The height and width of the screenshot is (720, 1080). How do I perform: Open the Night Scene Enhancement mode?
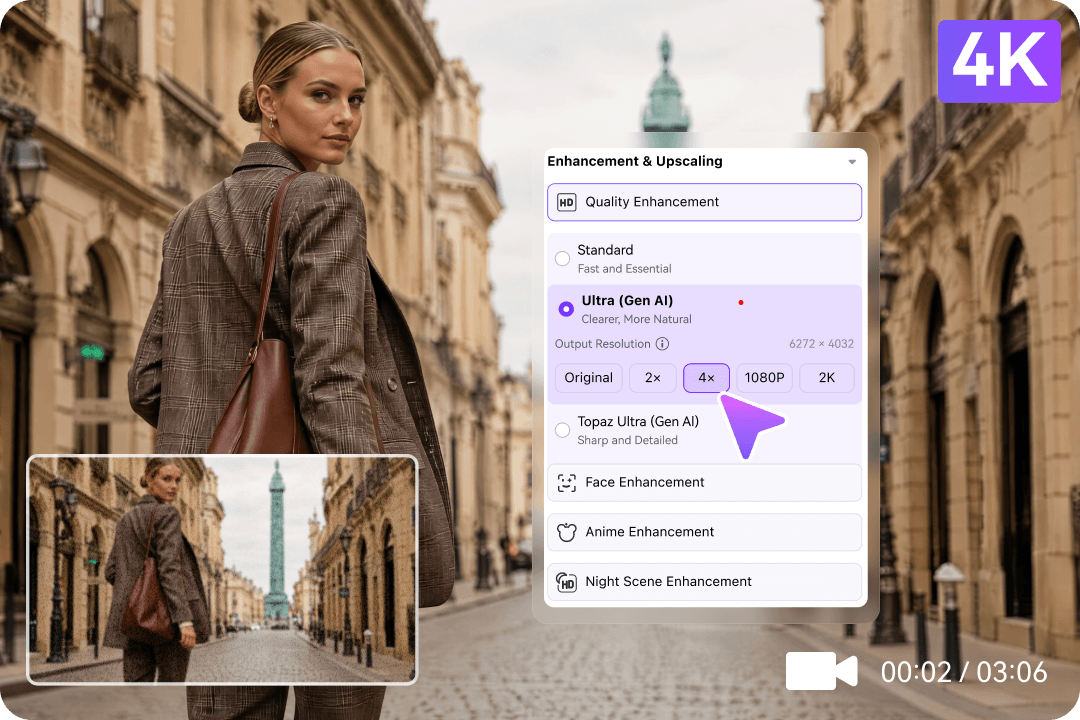coord(704,582)
